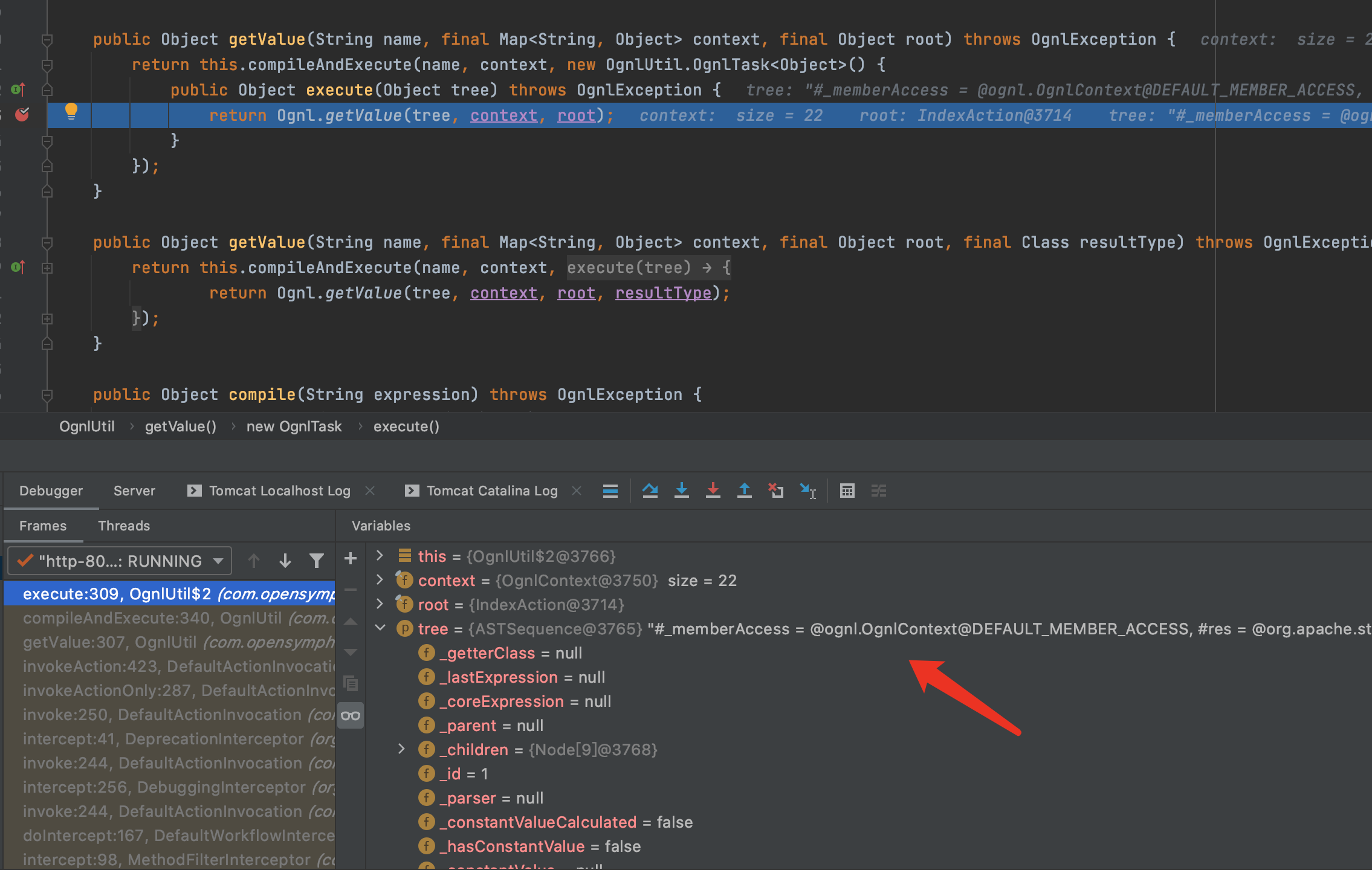This screenshot has height=870, width=1372.
Task: Fold the compile method in gutter
Action: tap(47, 395)
